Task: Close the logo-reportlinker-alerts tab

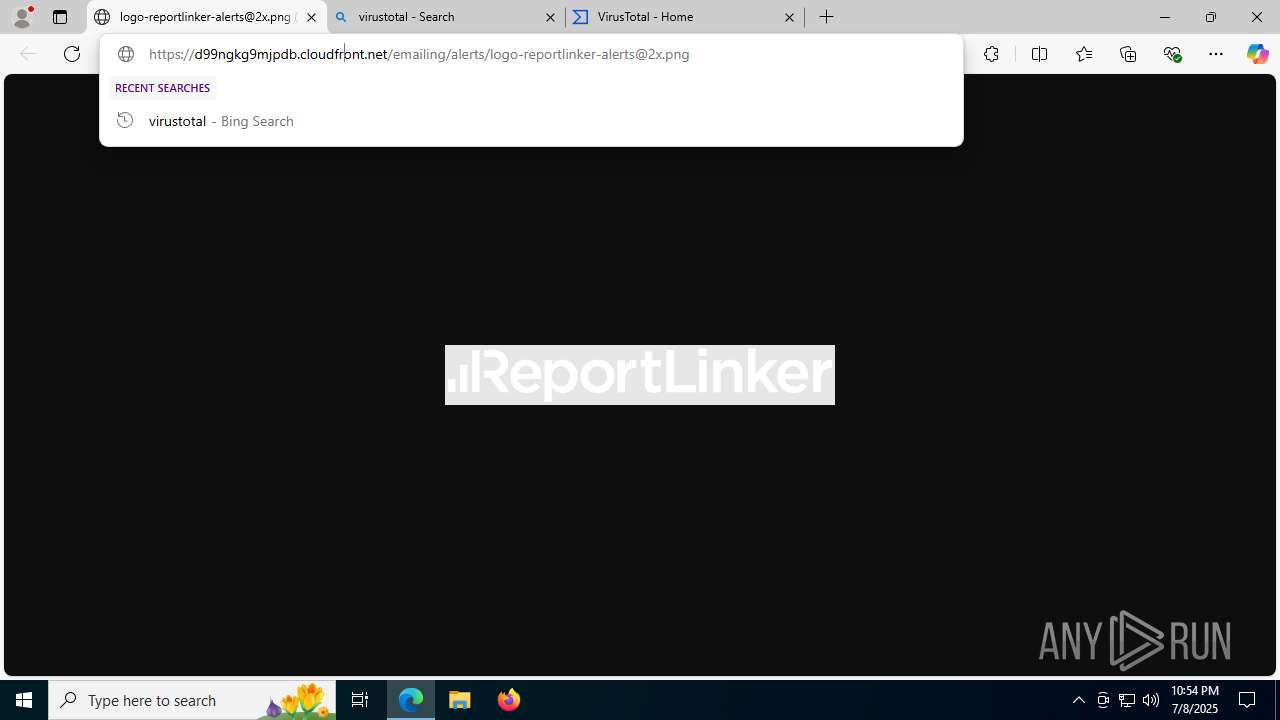Action: click(311, 17)
